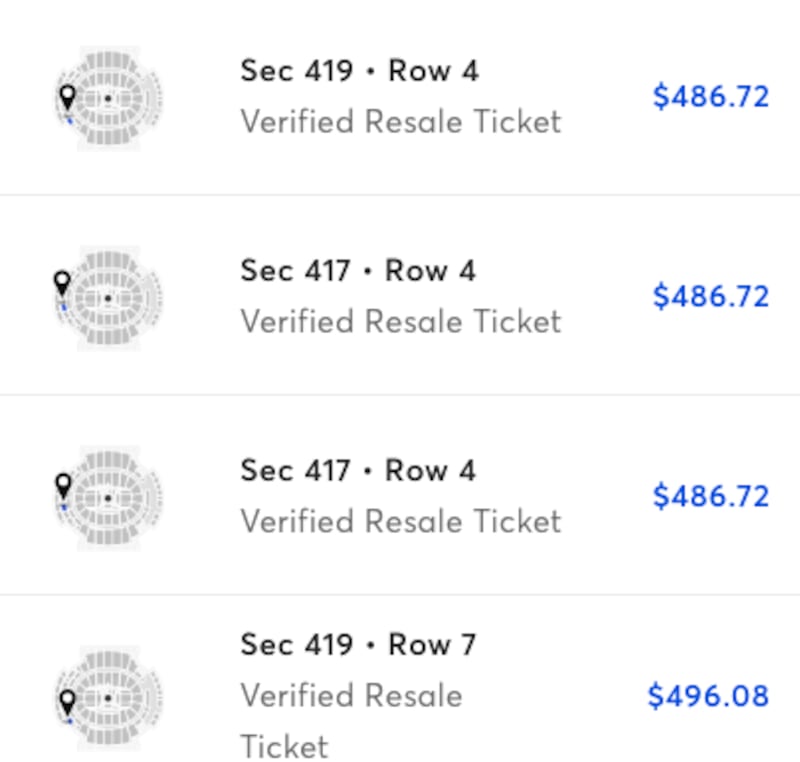Click the location pin on Sec 419 Row 7 map
The image size is (800, 762).
coord(67,700)
